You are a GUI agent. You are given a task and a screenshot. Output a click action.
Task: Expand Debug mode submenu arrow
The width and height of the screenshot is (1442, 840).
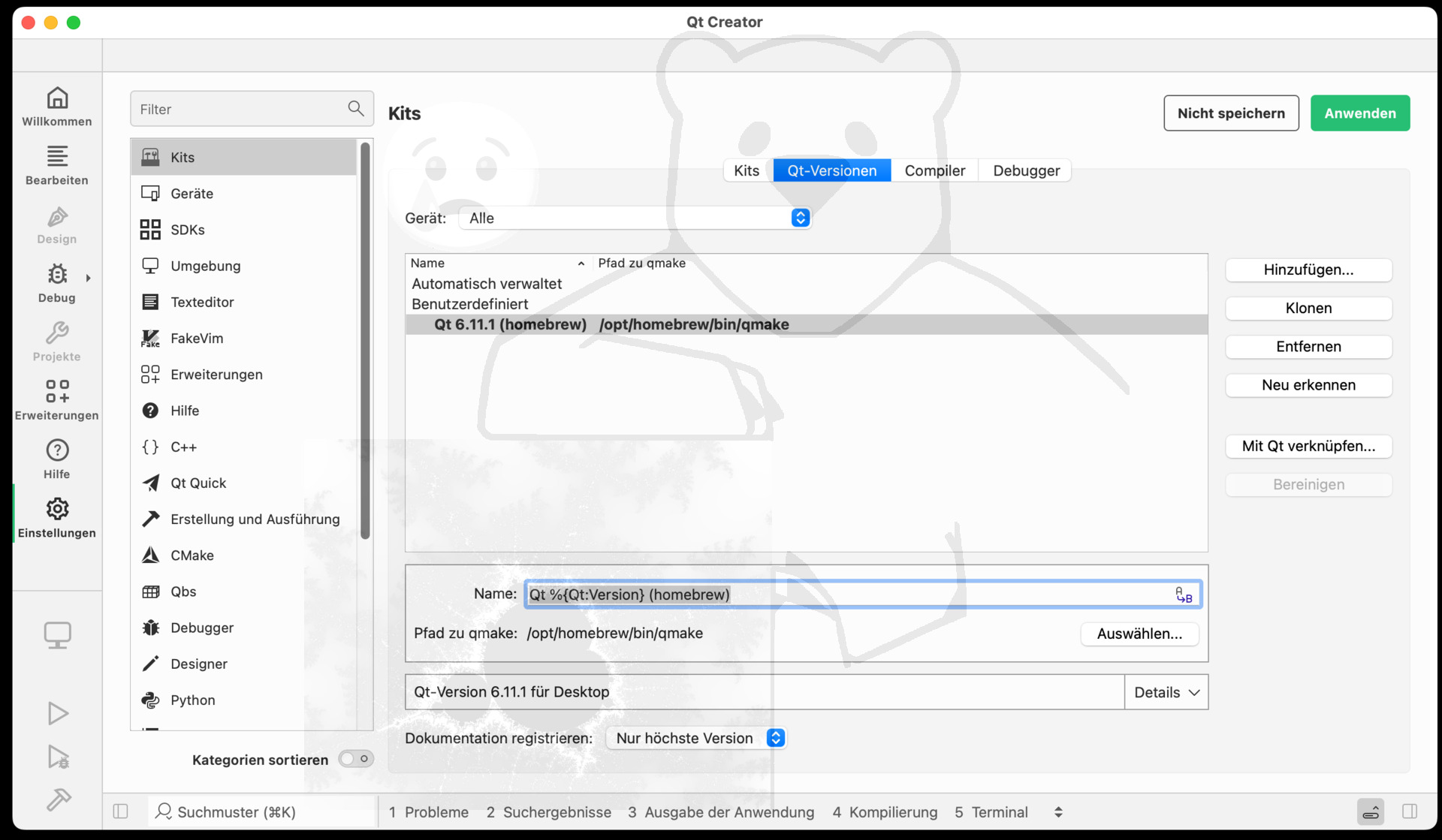tap(89, 278)
